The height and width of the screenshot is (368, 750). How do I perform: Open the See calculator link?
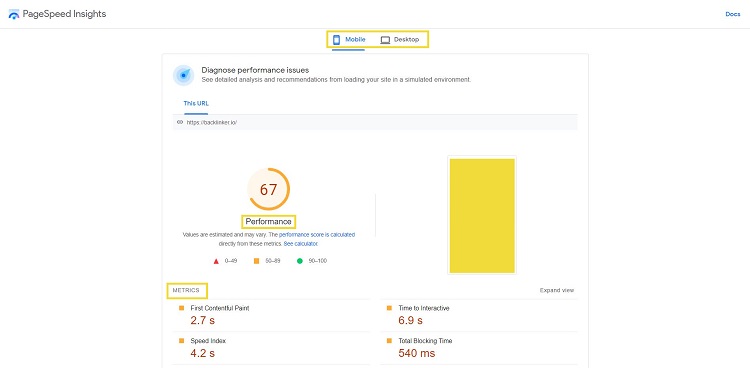tap(300, 244)
